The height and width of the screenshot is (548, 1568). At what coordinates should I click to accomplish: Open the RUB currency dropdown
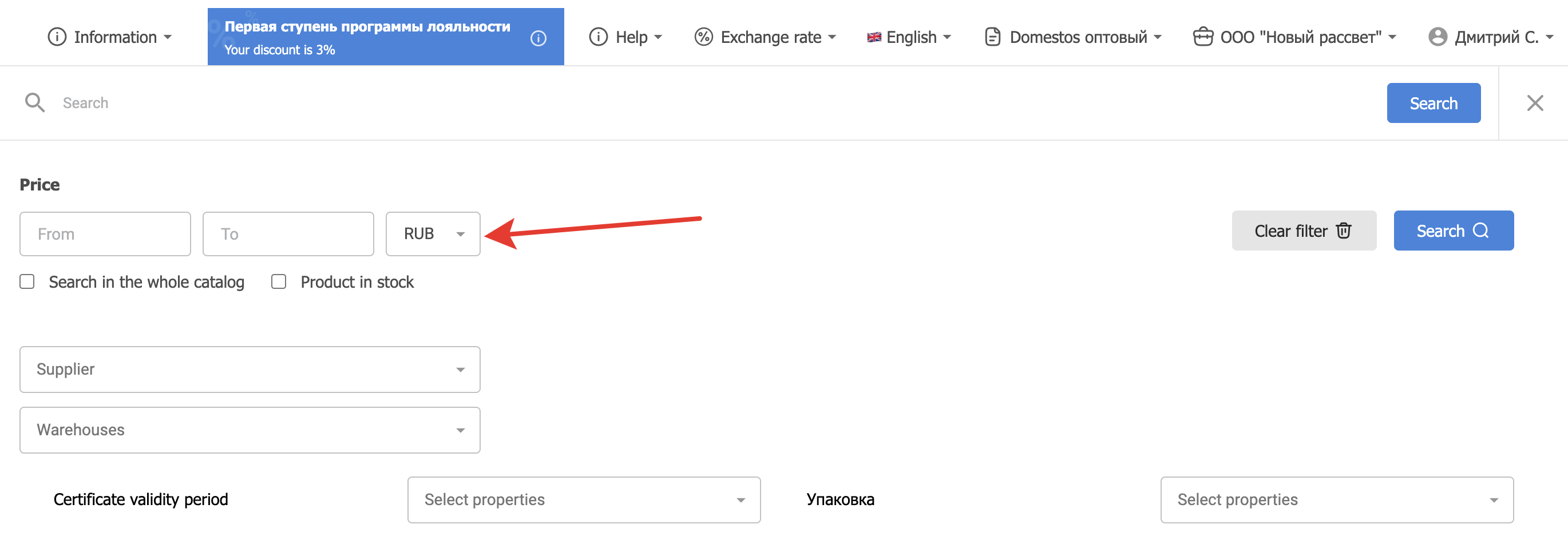[x=433, y=234]
